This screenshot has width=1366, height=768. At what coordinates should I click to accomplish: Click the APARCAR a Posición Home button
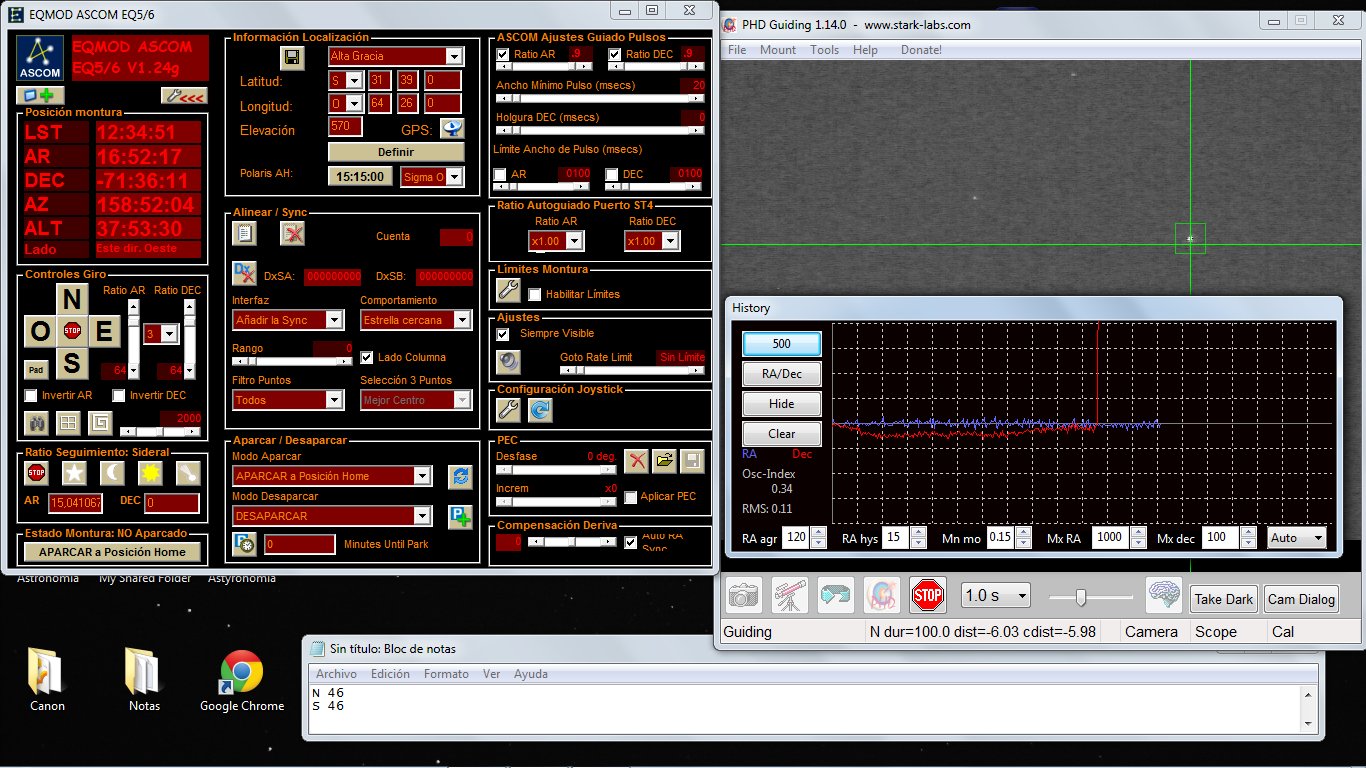(x=112, y=551)
